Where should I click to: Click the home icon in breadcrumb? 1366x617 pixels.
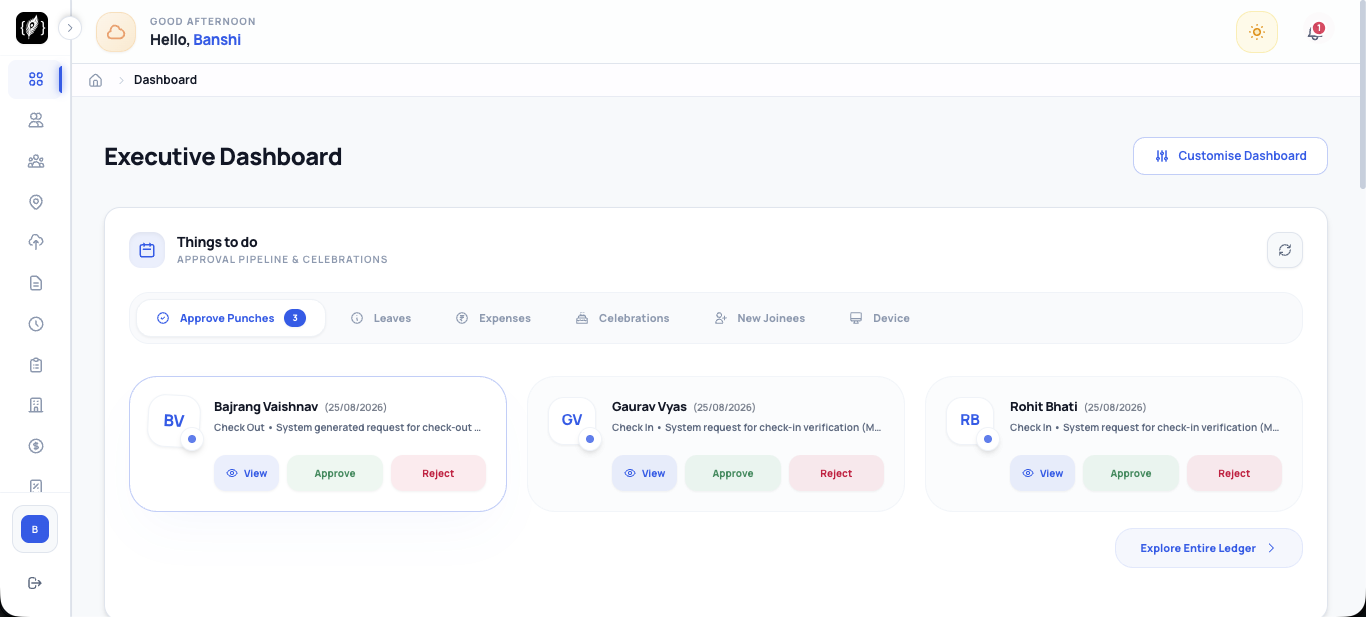point(96,80)
